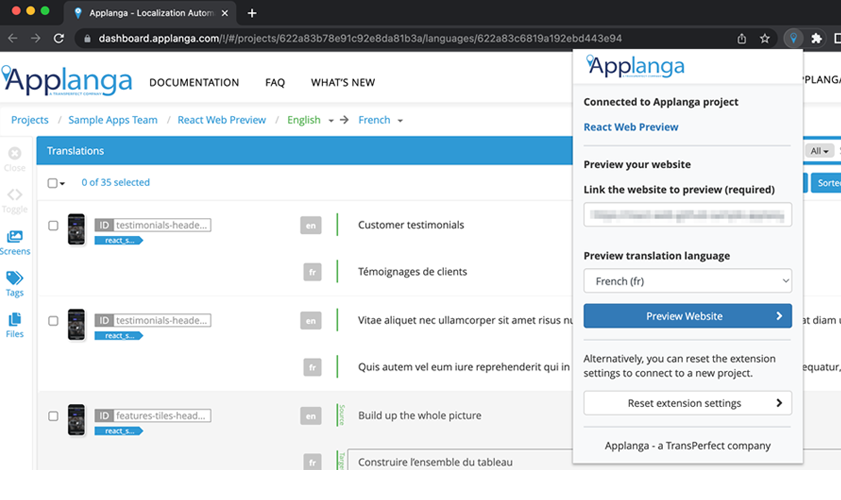Check the box for the features-tiles-head row
Viewport: 841px width, 500px height.
53,416
